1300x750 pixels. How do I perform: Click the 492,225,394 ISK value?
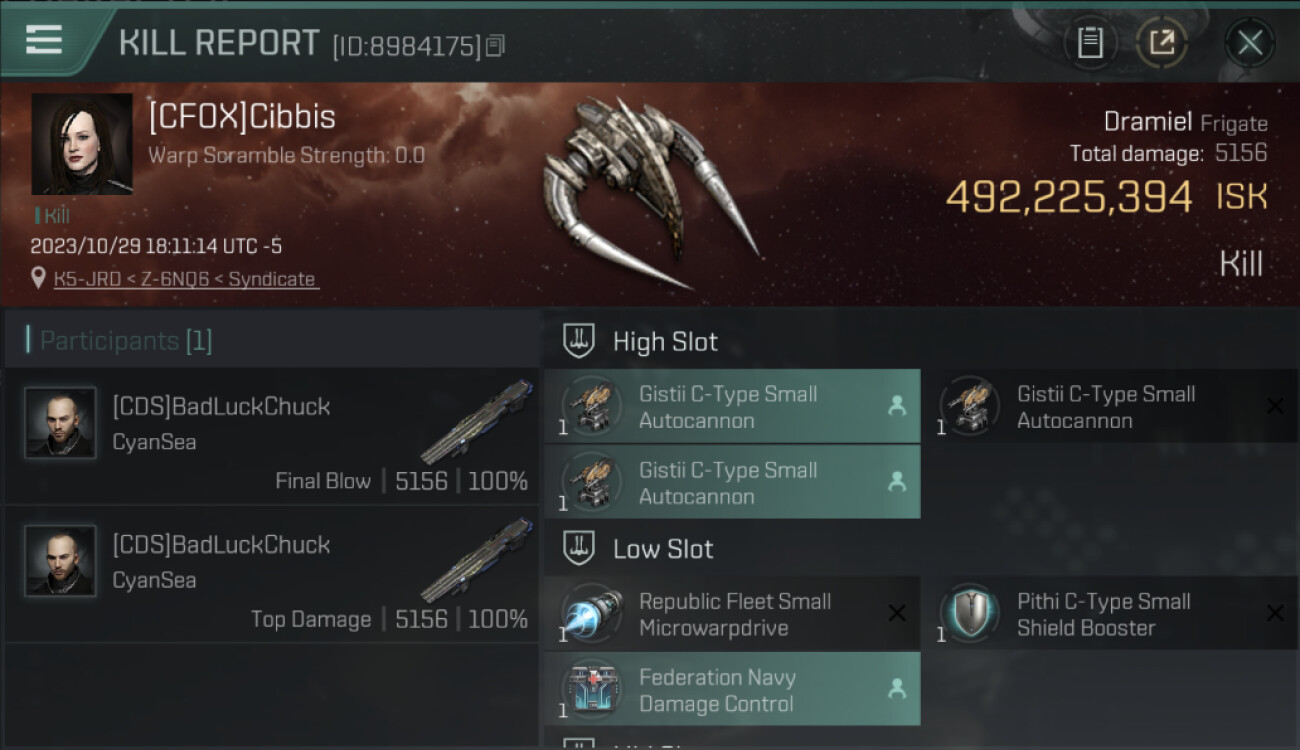click(x=1106, y=197)
